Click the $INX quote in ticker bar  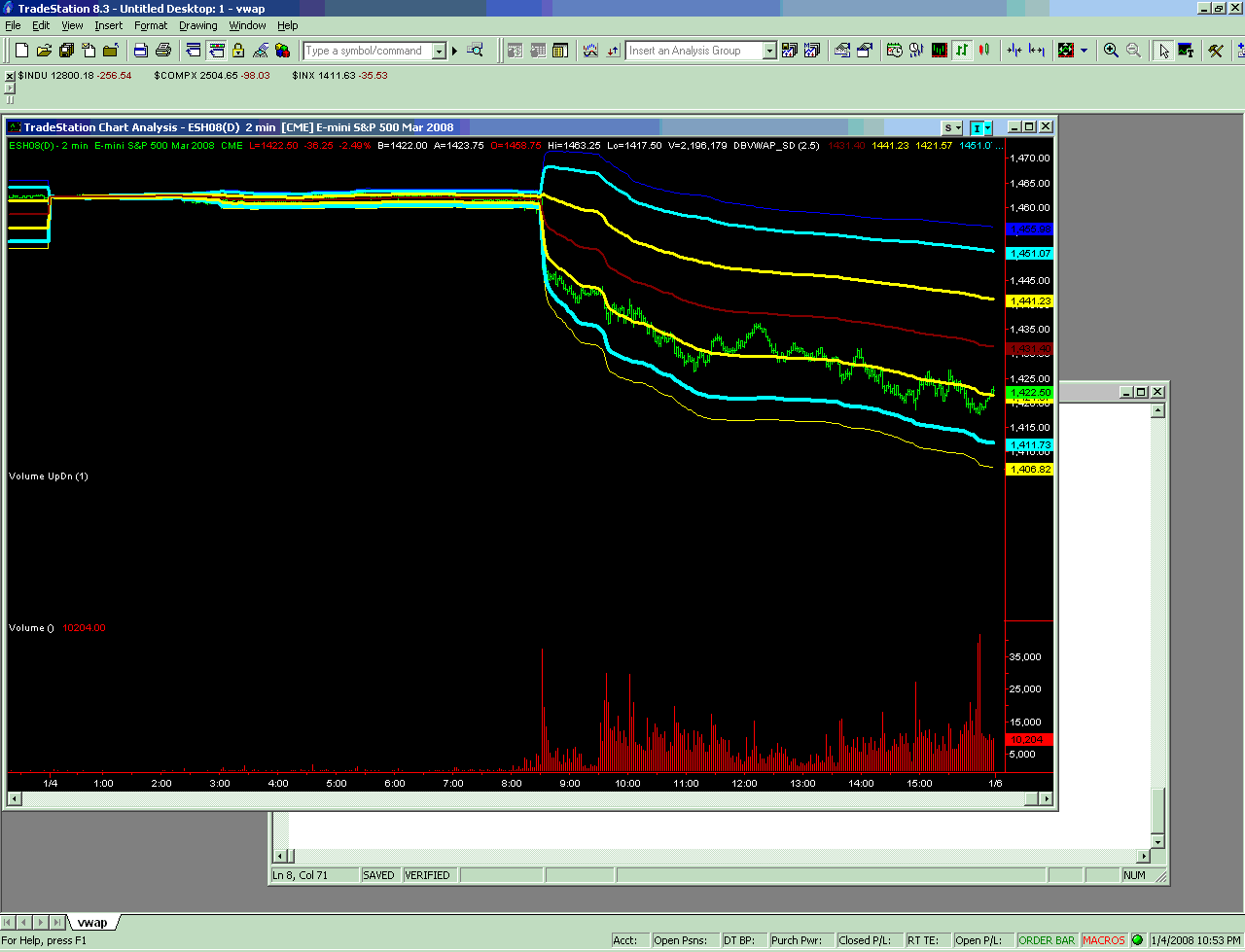(x=339, y=75)
